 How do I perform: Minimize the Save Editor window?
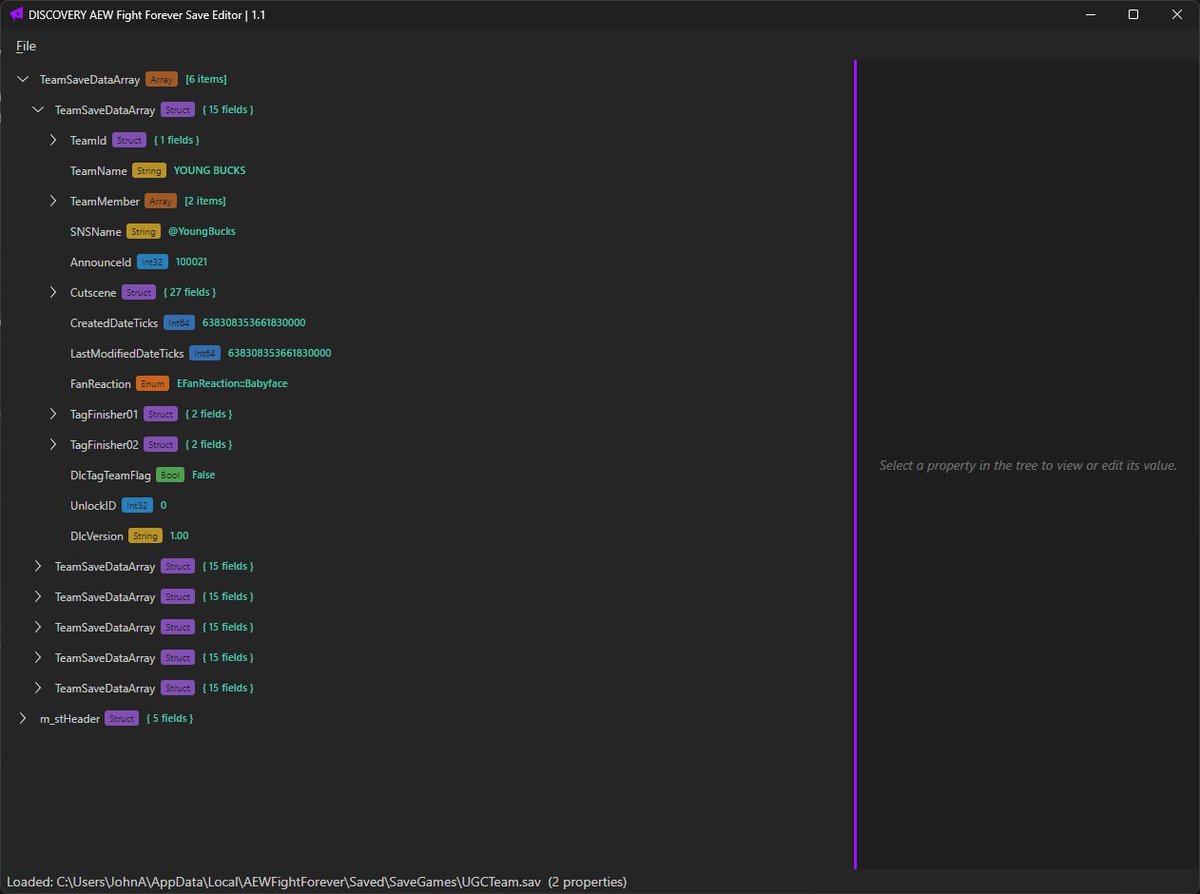1088,15
